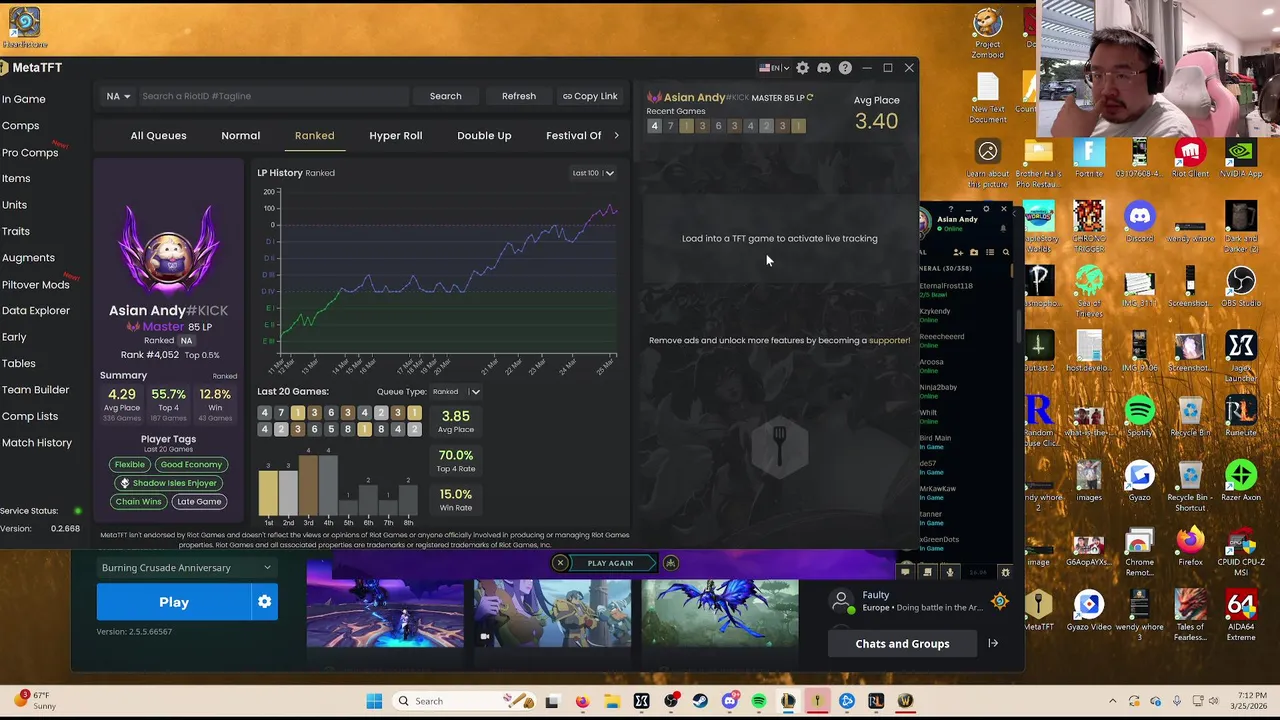Expand the Last 100 LP history dropdown
The width and height of the screenshot is (1280, 720).
click(x=593, y=173)
